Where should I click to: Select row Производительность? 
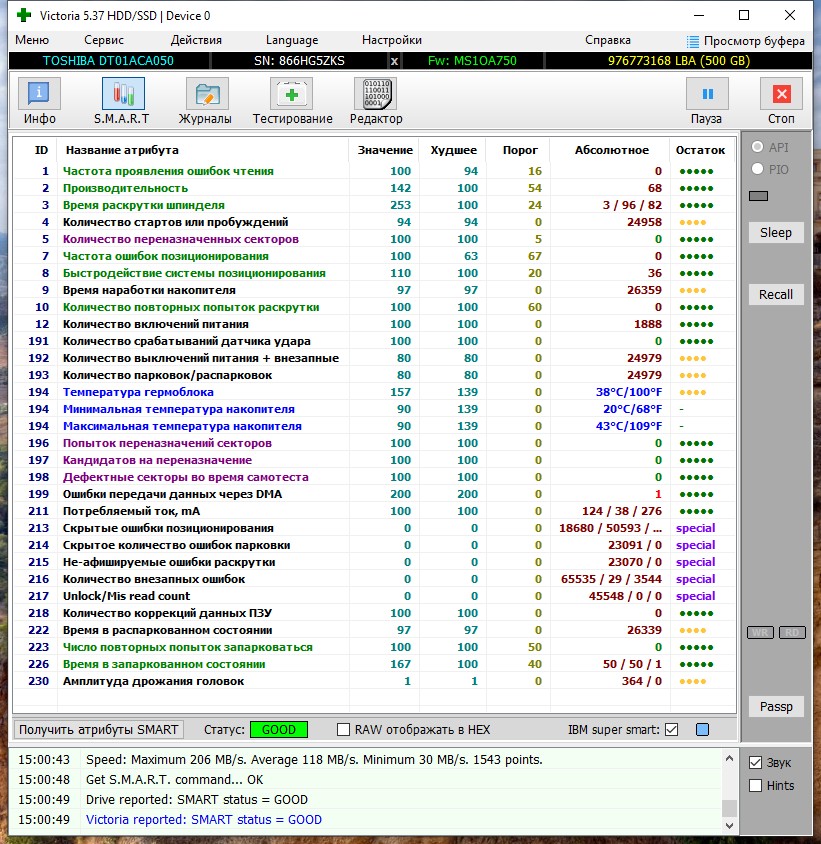click(x=374, y=188)
